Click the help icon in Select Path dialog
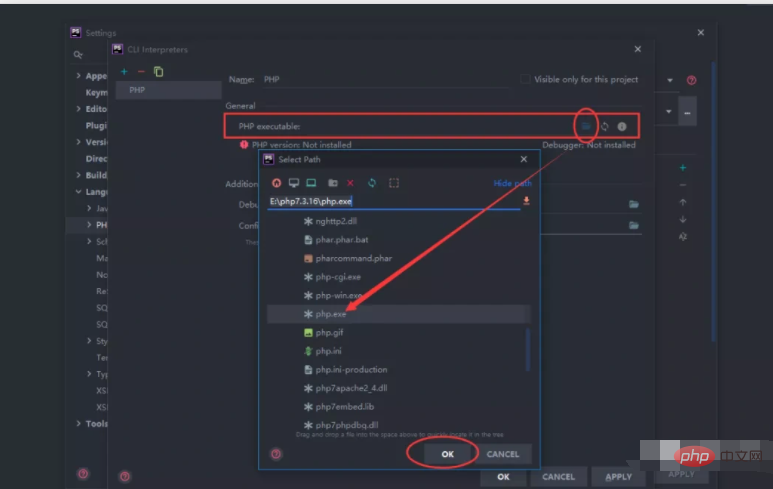Viewport: 773px width, 489px height. click(276, 454)
